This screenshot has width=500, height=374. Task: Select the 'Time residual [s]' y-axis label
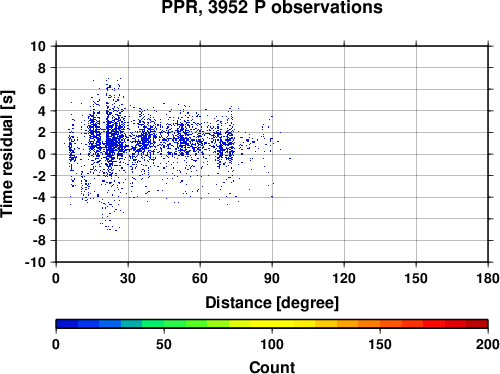7,154
